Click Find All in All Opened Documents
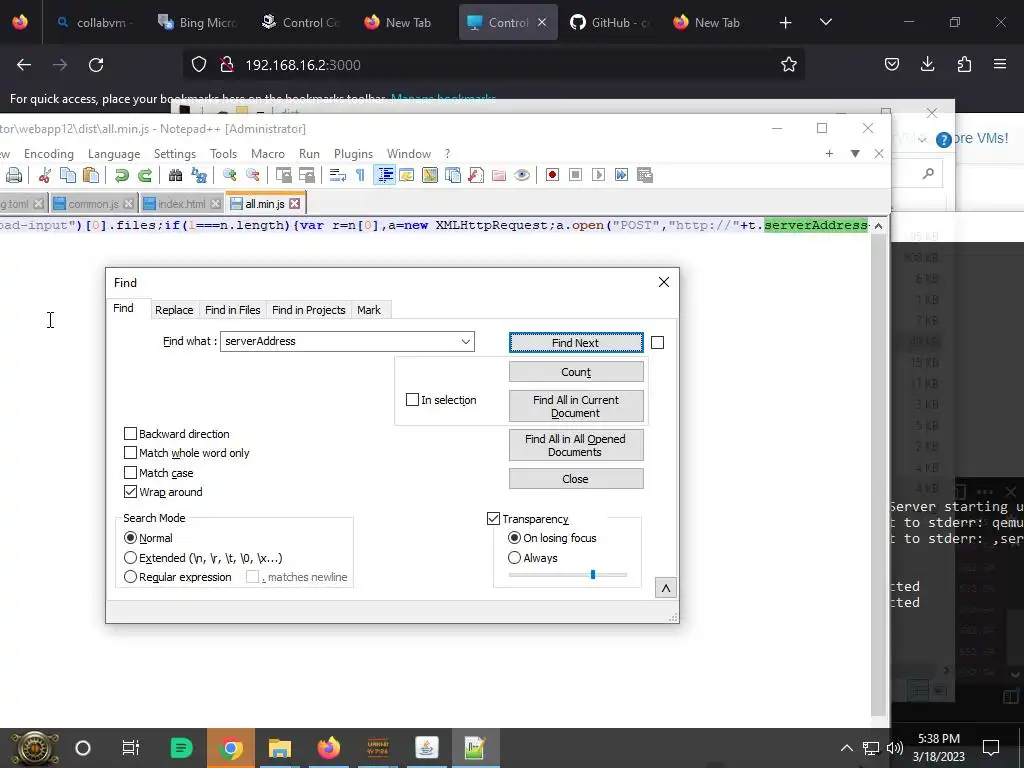 pos(575,445)
